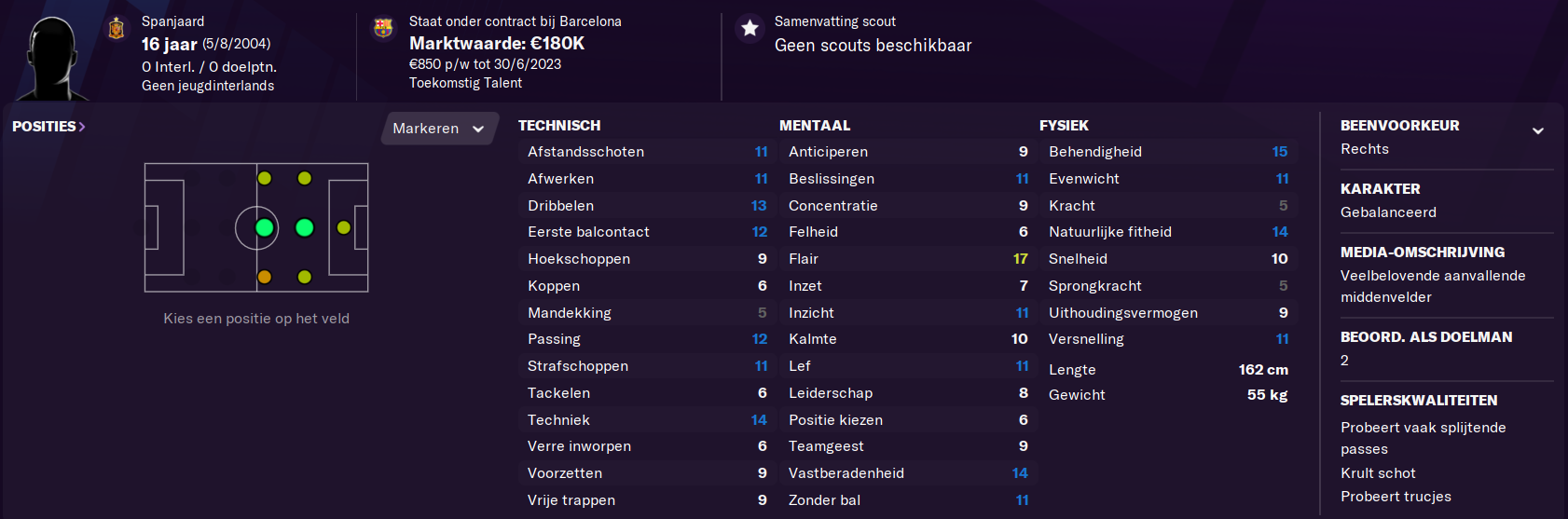Click the Technisch column header
Screen dimensions: 1568x519
pos(559,126)
